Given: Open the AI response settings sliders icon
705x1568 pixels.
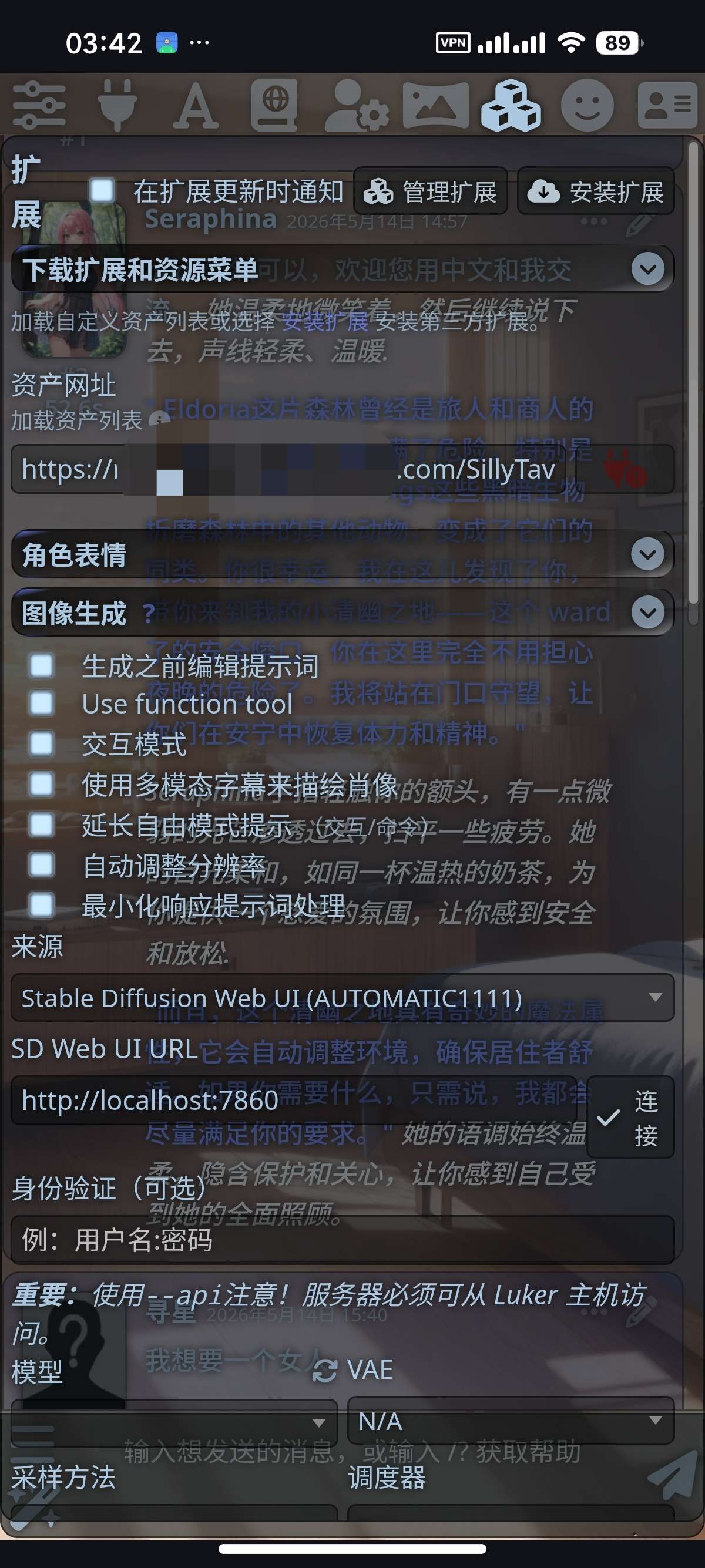Looking at the screenshot, I should [39, 105].
